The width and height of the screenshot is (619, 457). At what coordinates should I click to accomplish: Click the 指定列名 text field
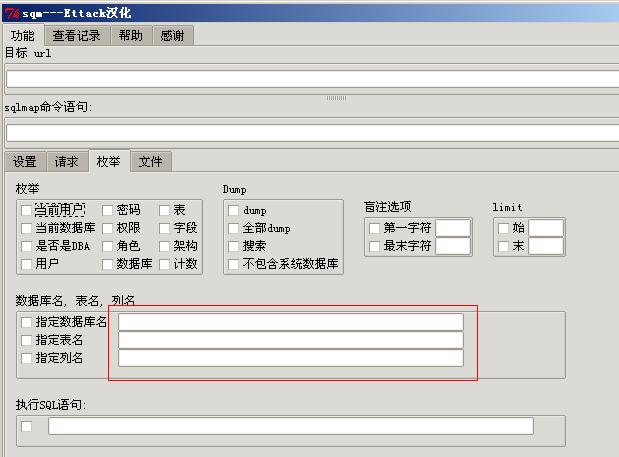click(291, 358)
